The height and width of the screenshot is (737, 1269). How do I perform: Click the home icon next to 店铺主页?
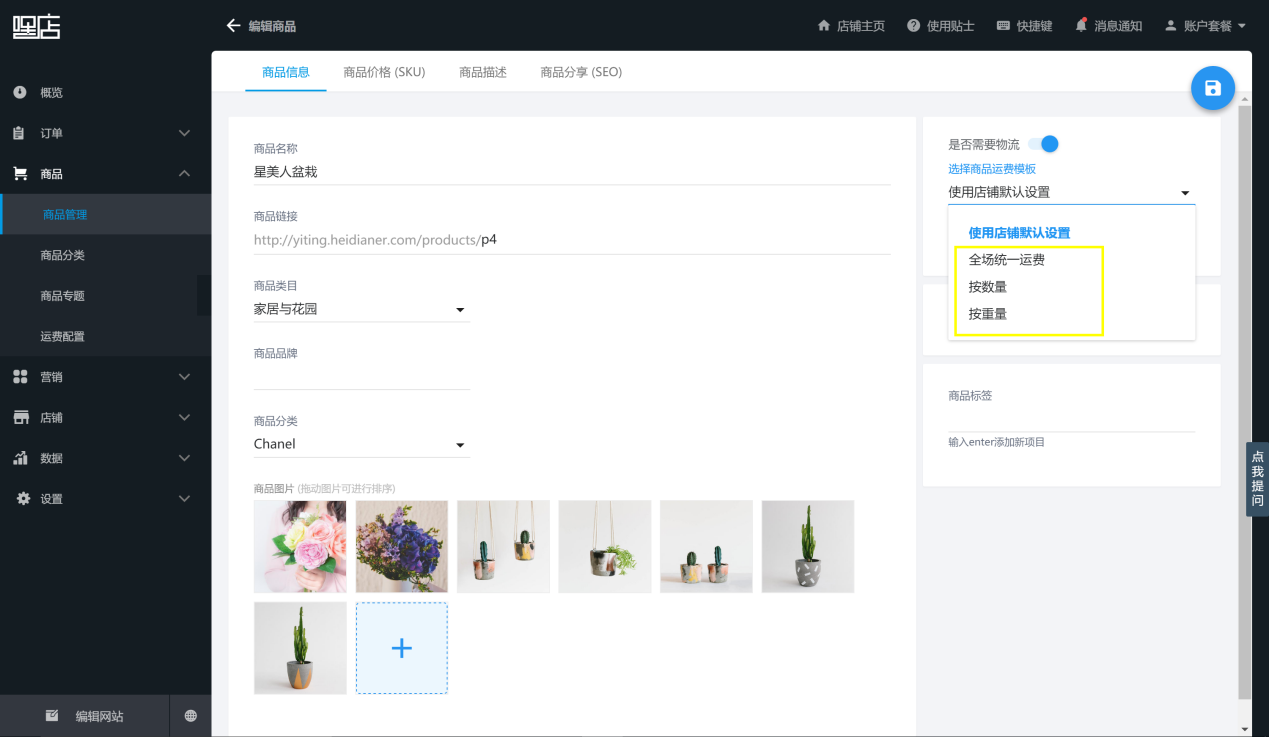824,26
